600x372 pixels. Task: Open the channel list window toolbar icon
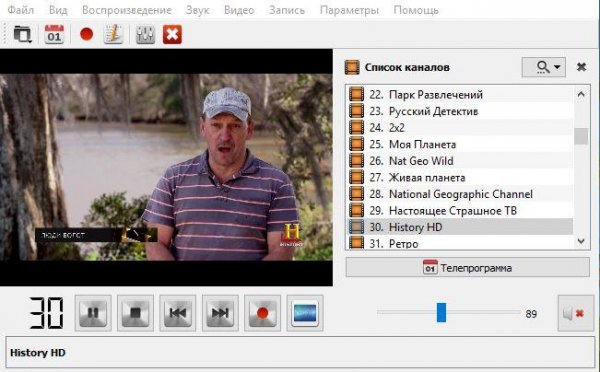(22, 34)
